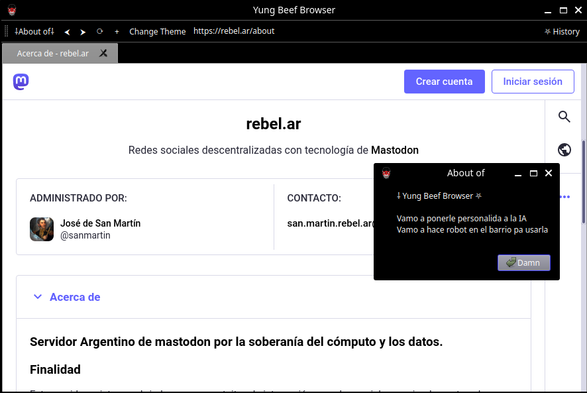Dismiss the About dialog with the 'Damn' button

pos(524,263)
